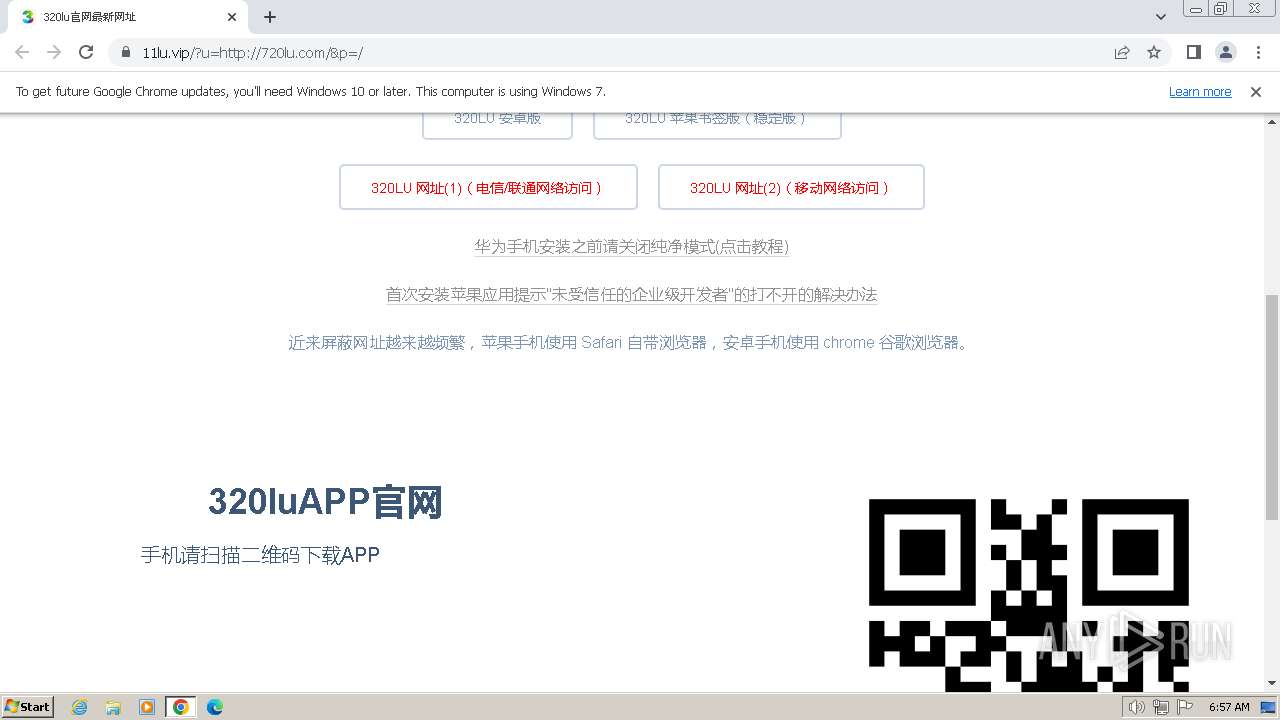Expand the tab search chevron
The width and height of the screenshot is (1280, 720).
[x=1160, y=17]
